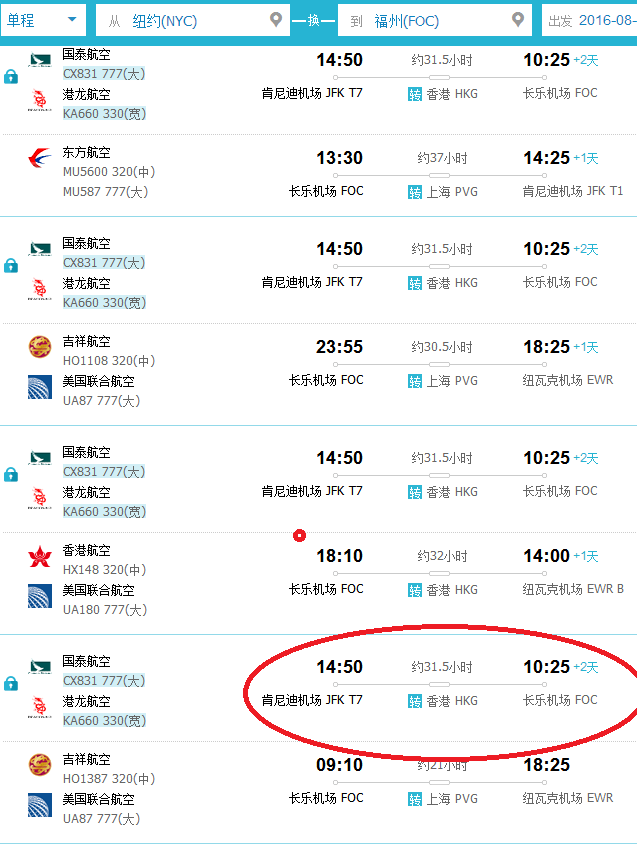Image resolution: width=637 pixels, height=853 pixels.
Task: Click the Hong Kong Airlines logo for HX148
Action: point(40,557)
